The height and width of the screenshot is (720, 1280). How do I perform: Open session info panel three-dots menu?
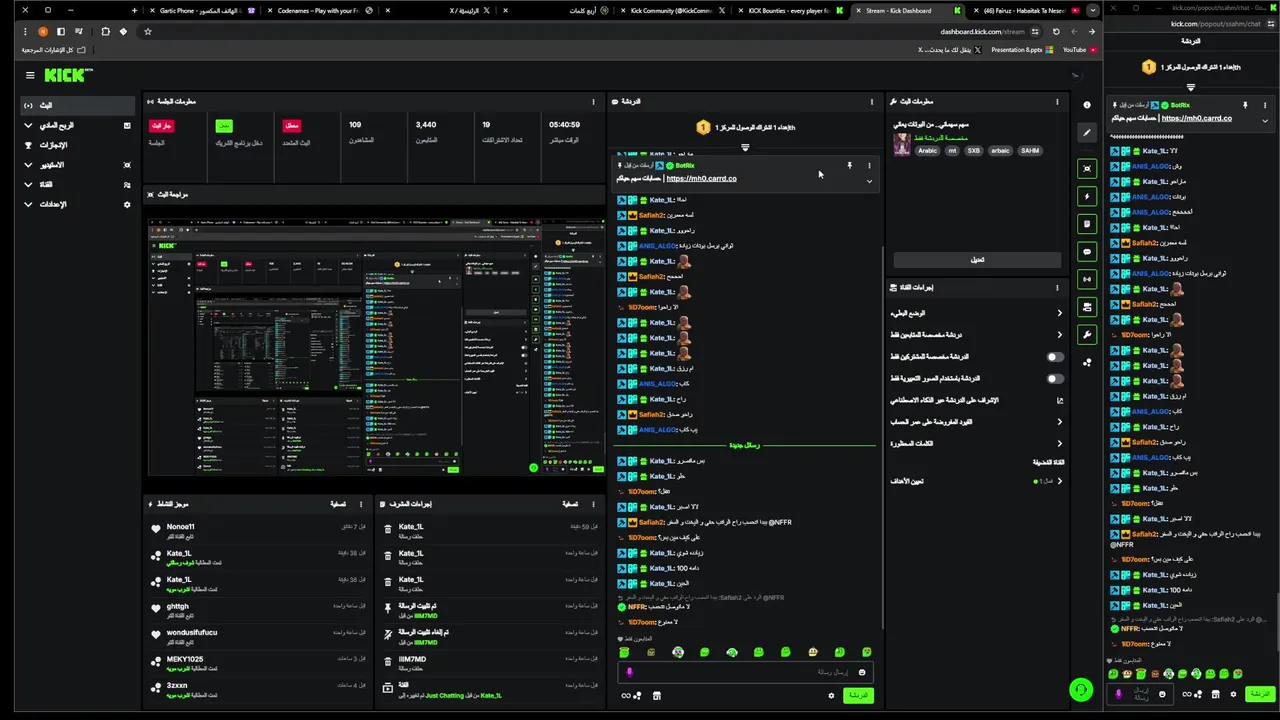(x=591, y=101)
